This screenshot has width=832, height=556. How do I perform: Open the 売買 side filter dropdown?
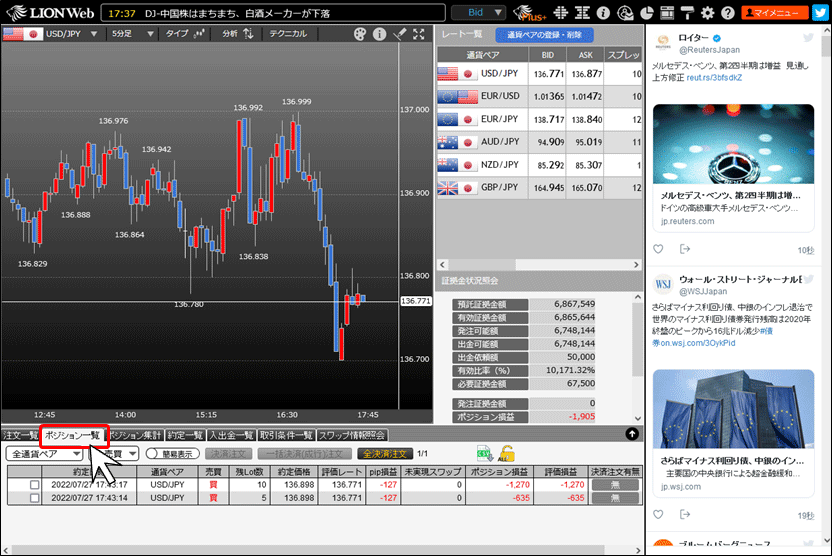pyautogui.click(x=113, y=454)
